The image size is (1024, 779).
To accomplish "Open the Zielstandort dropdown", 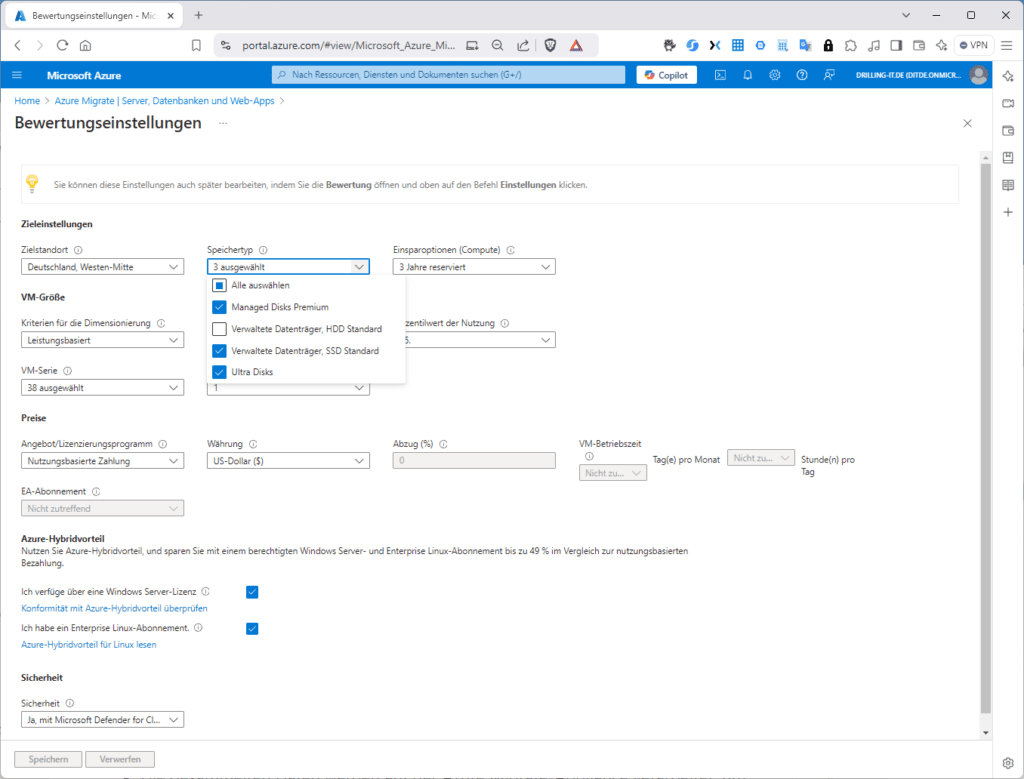I will pos(103,267).
